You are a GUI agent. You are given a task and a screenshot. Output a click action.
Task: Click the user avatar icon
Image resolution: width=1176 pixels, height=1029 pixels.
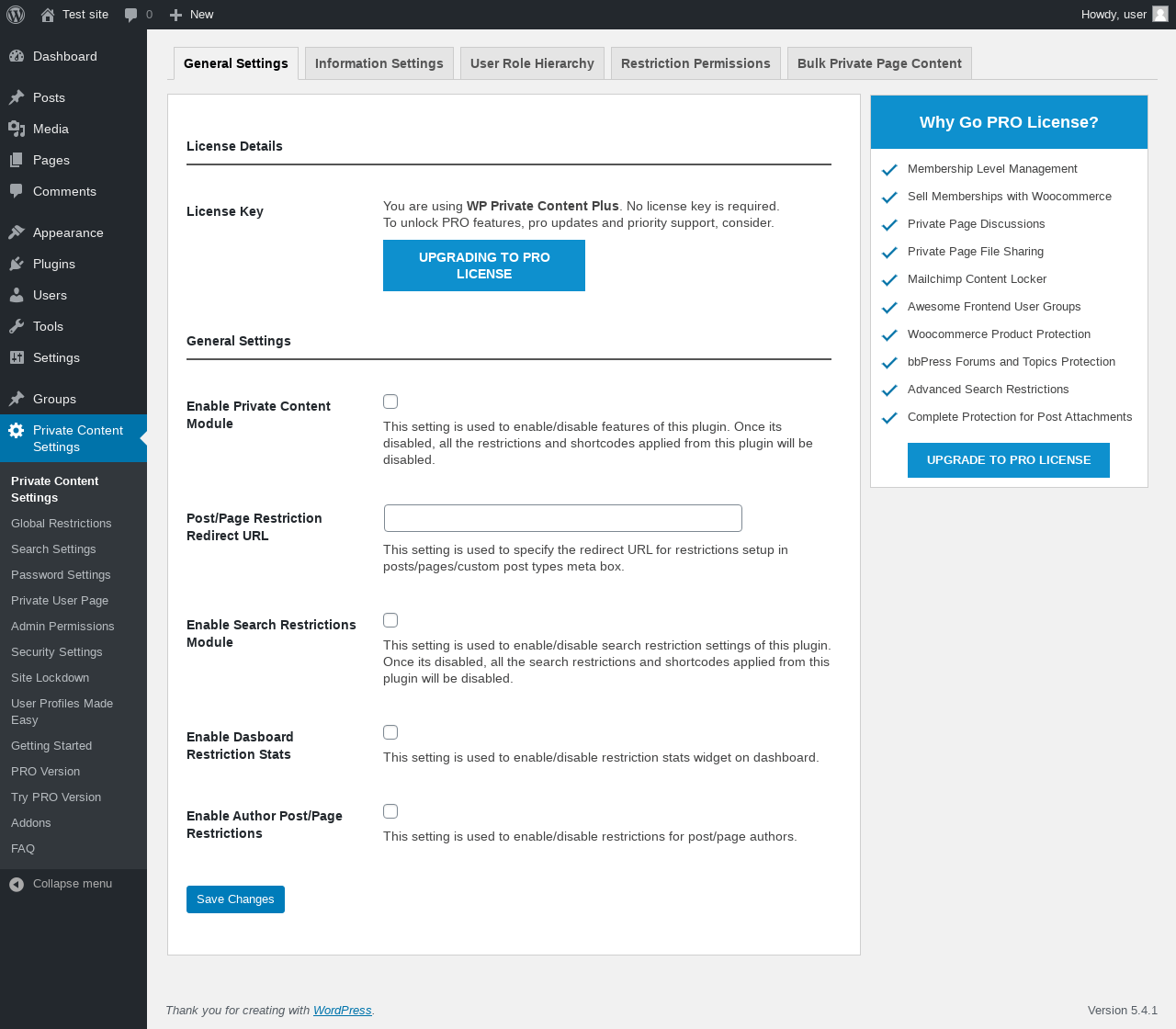click(1160, 14)
